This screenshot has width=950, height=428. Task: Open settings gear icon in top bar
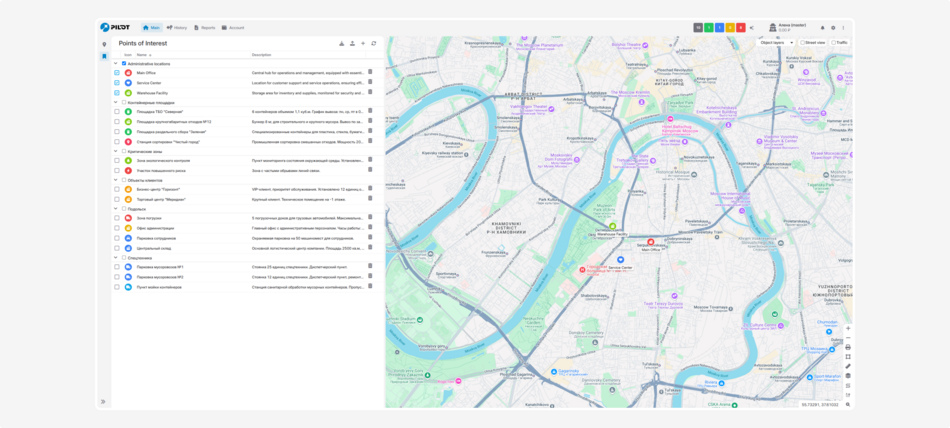833,28
